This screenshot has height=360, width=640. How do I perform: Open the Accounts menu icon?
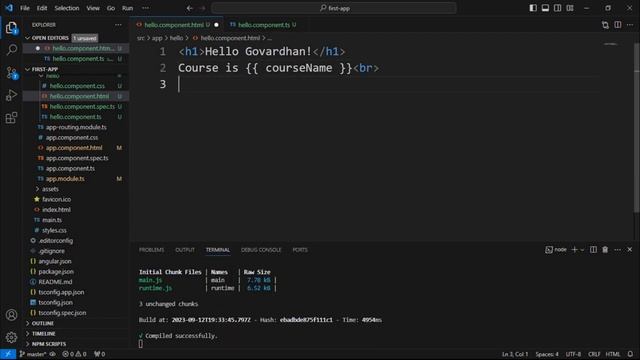click(x=11, y=315)
